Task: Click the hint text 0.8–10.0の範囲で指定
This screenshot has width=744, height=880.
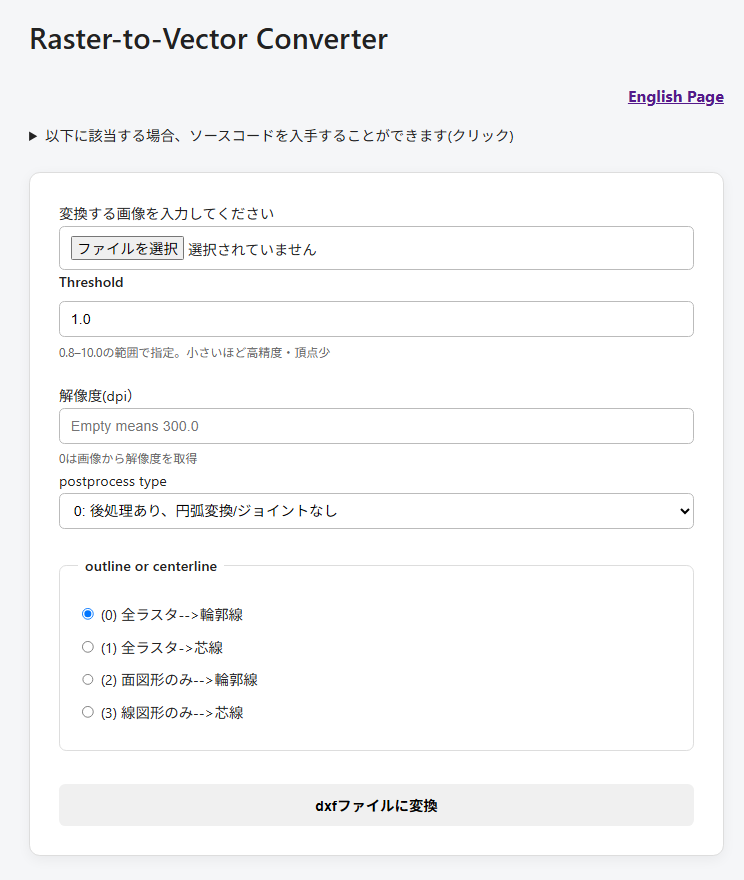Action: [195, 353]
